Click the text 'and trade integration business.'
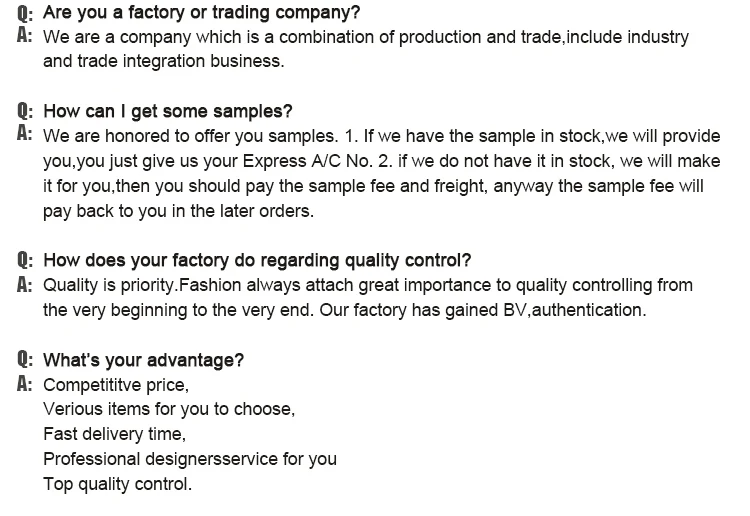750x516 pixels. [x=164, y=61]
